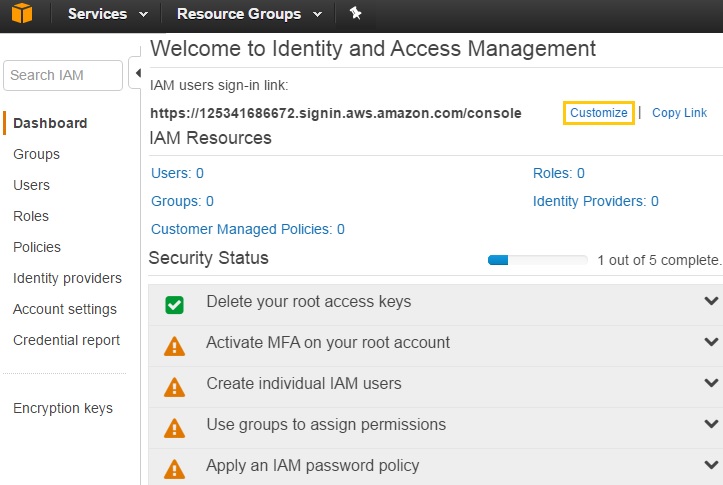The image size is (723, 485).
Task: Click warning icon beside Create individual IAM users
Action: click(x=174, y=387)
